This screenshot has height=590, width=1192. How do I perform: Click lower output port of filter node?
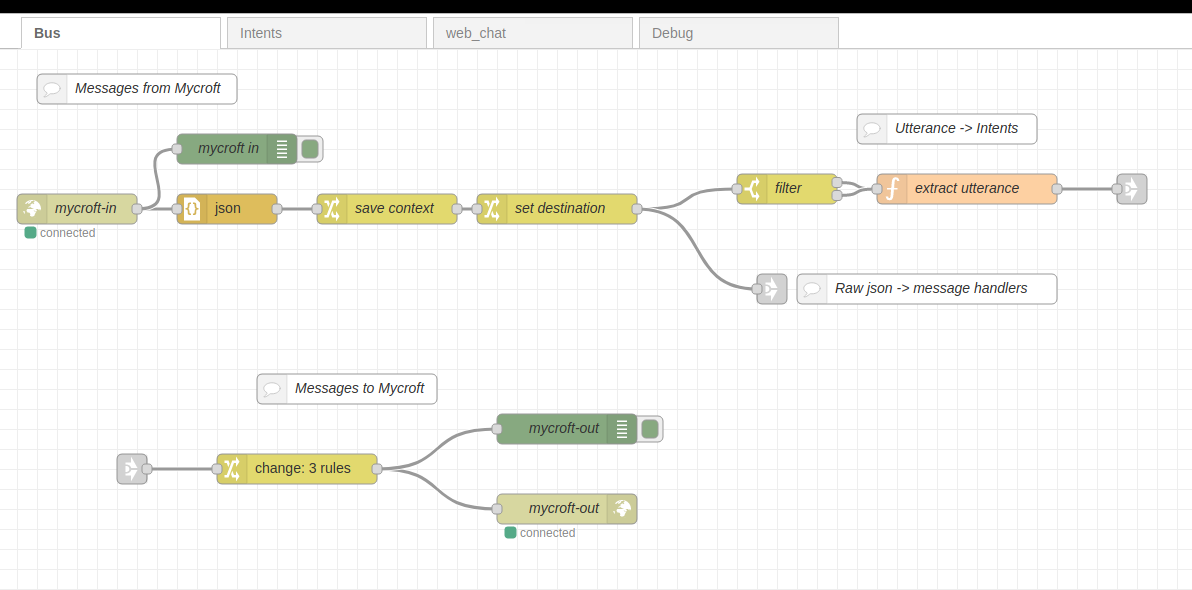[x=836, y=195]
